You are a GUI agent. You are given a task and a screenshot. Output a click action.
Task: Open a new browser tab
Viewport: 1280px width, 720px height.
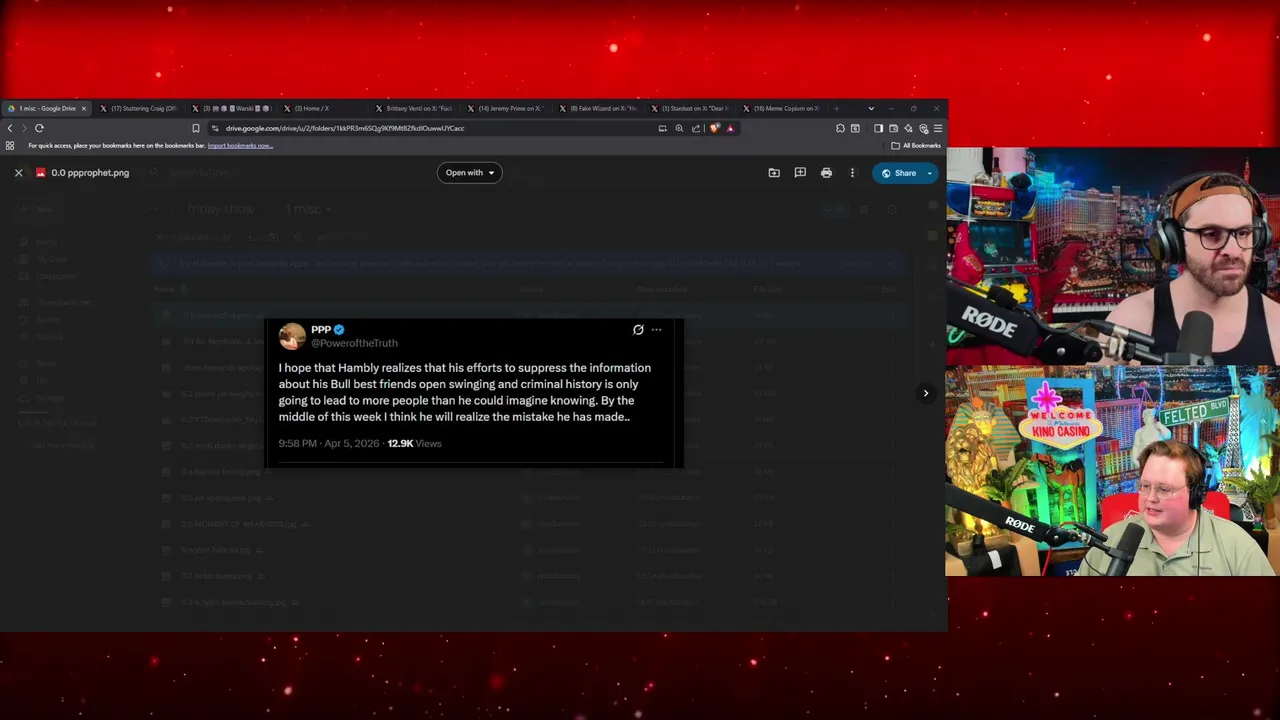837,108
